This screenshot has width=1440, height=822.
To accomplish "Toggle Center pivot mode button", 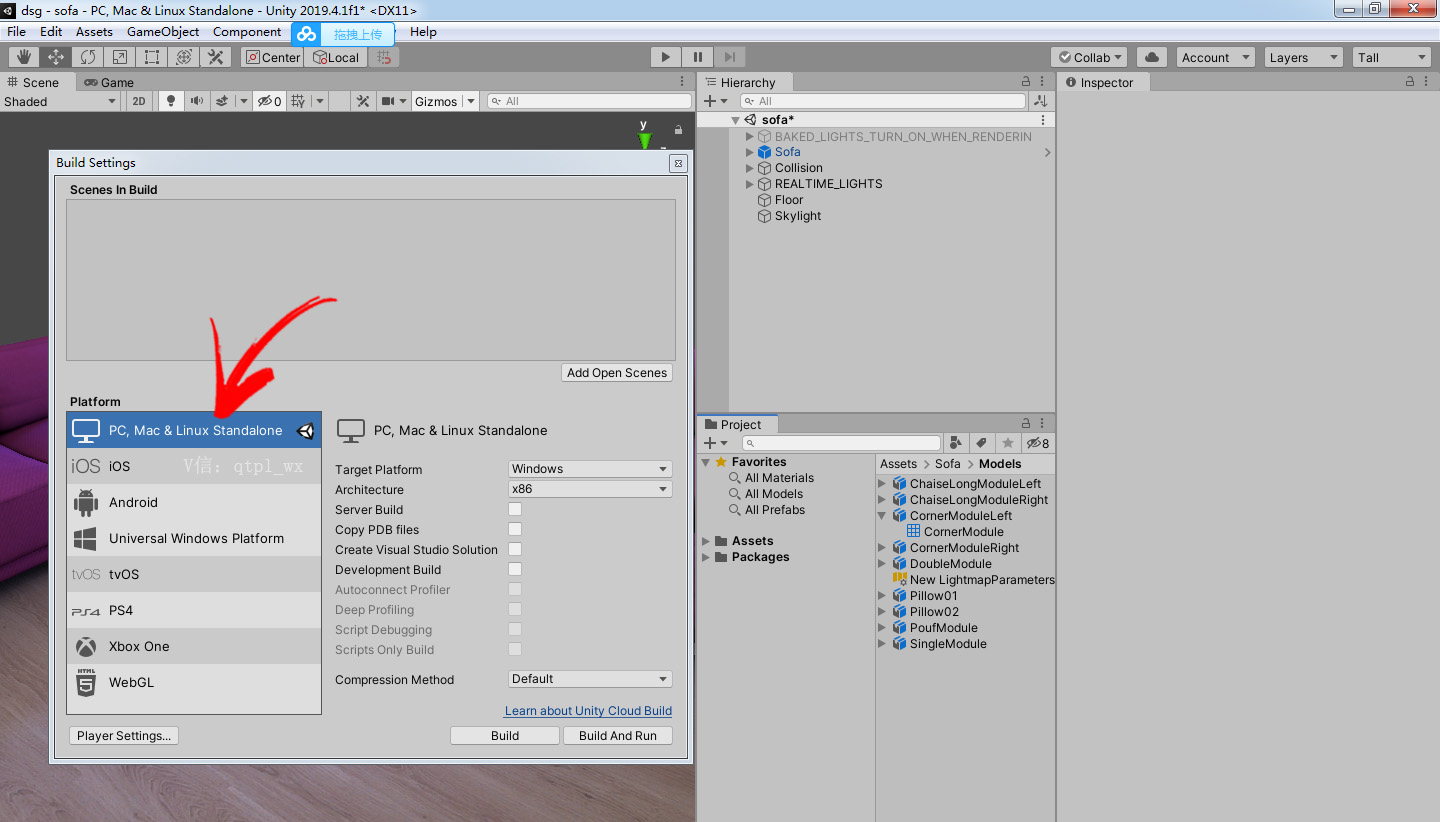I will point(272,57).
